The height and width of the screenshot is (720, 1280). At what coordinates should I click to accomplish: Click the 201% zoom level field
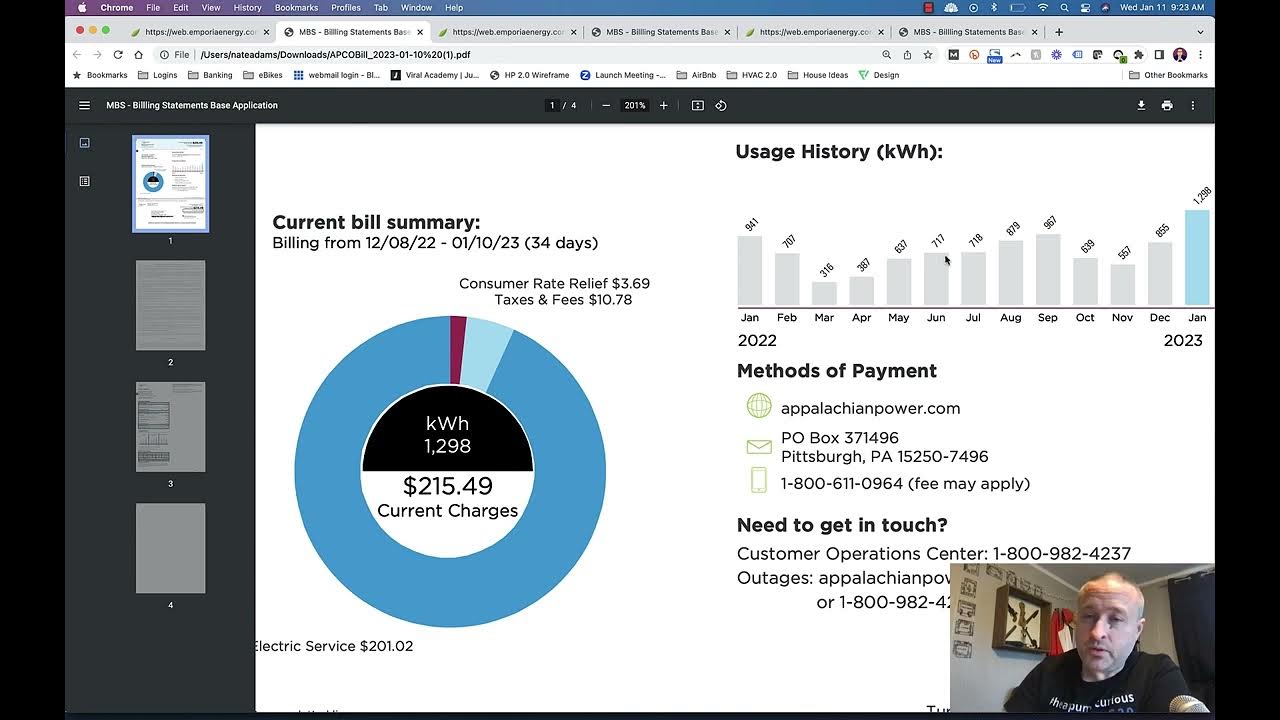click(x=634, y=105)
